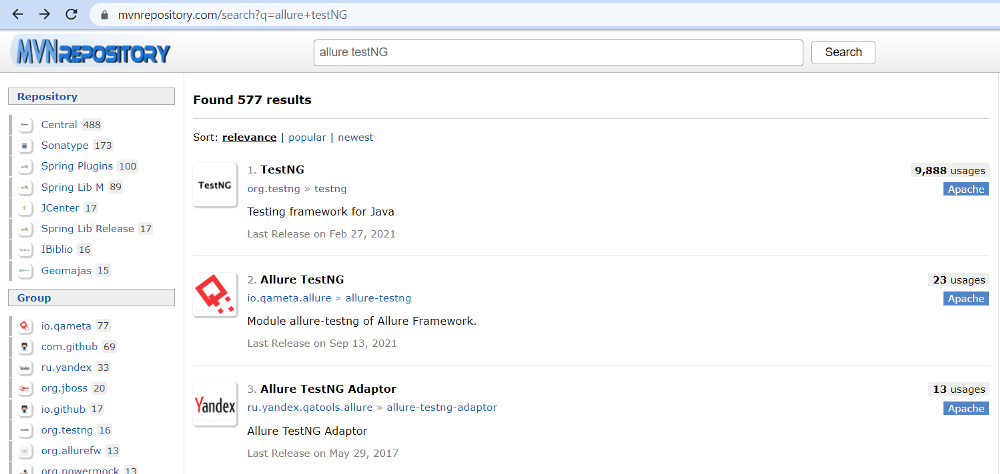1000x474 pixels.
Task: Click the browser address bar URL
Action: [x=232, y=15]
